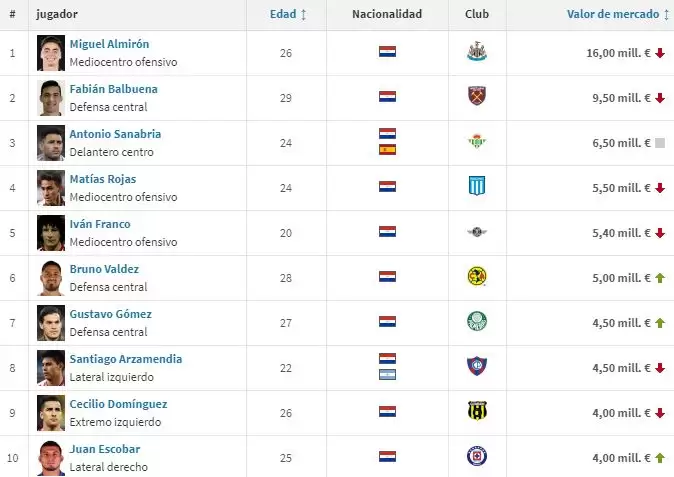Screen dimensions: 674x477
Task: Click Cerro Porteño crest in Arzamendia row
Action: (x=476, y=367)
